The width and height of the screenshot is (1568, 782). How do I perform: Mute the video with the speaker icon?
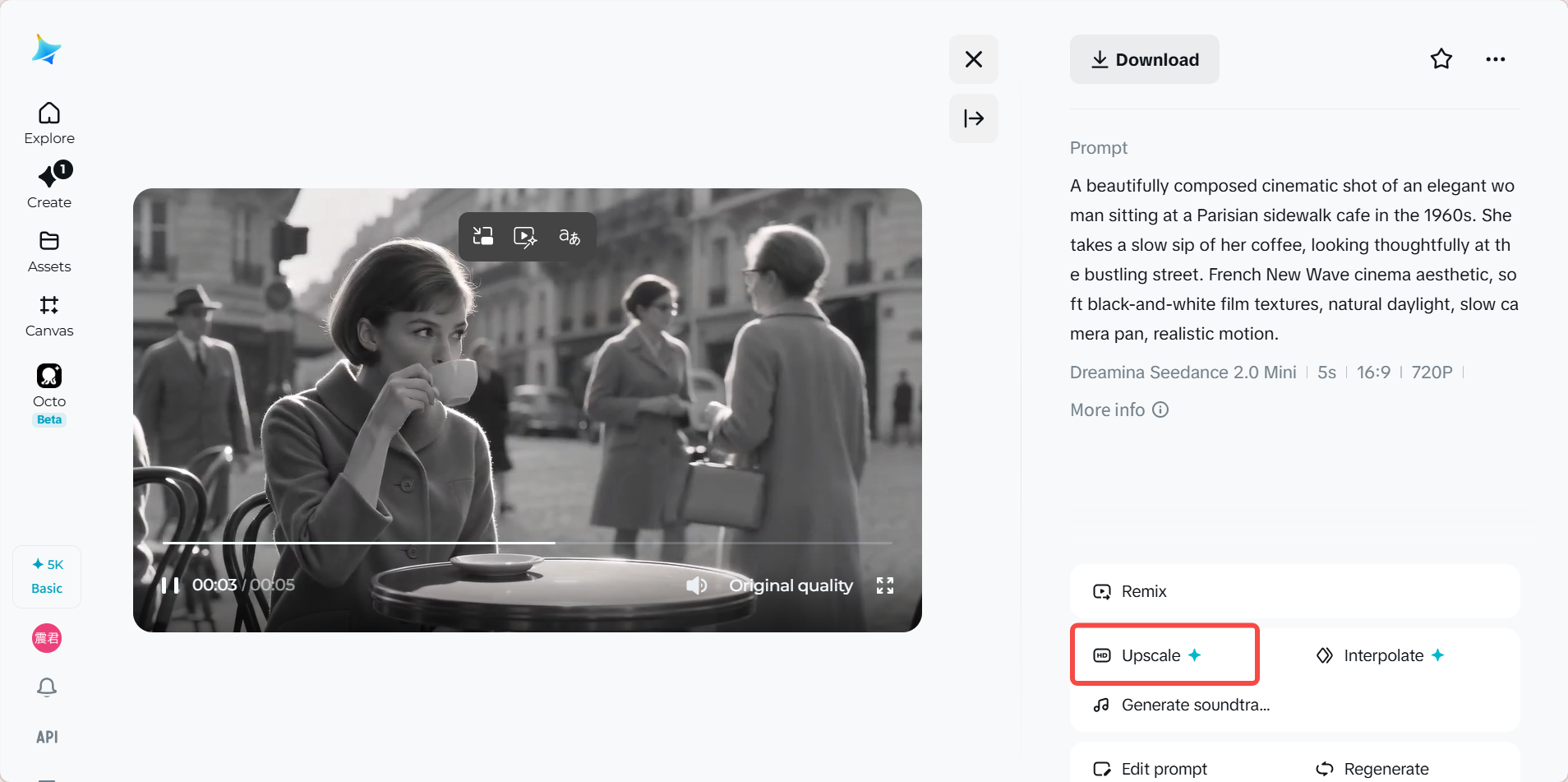pos(697,585)
